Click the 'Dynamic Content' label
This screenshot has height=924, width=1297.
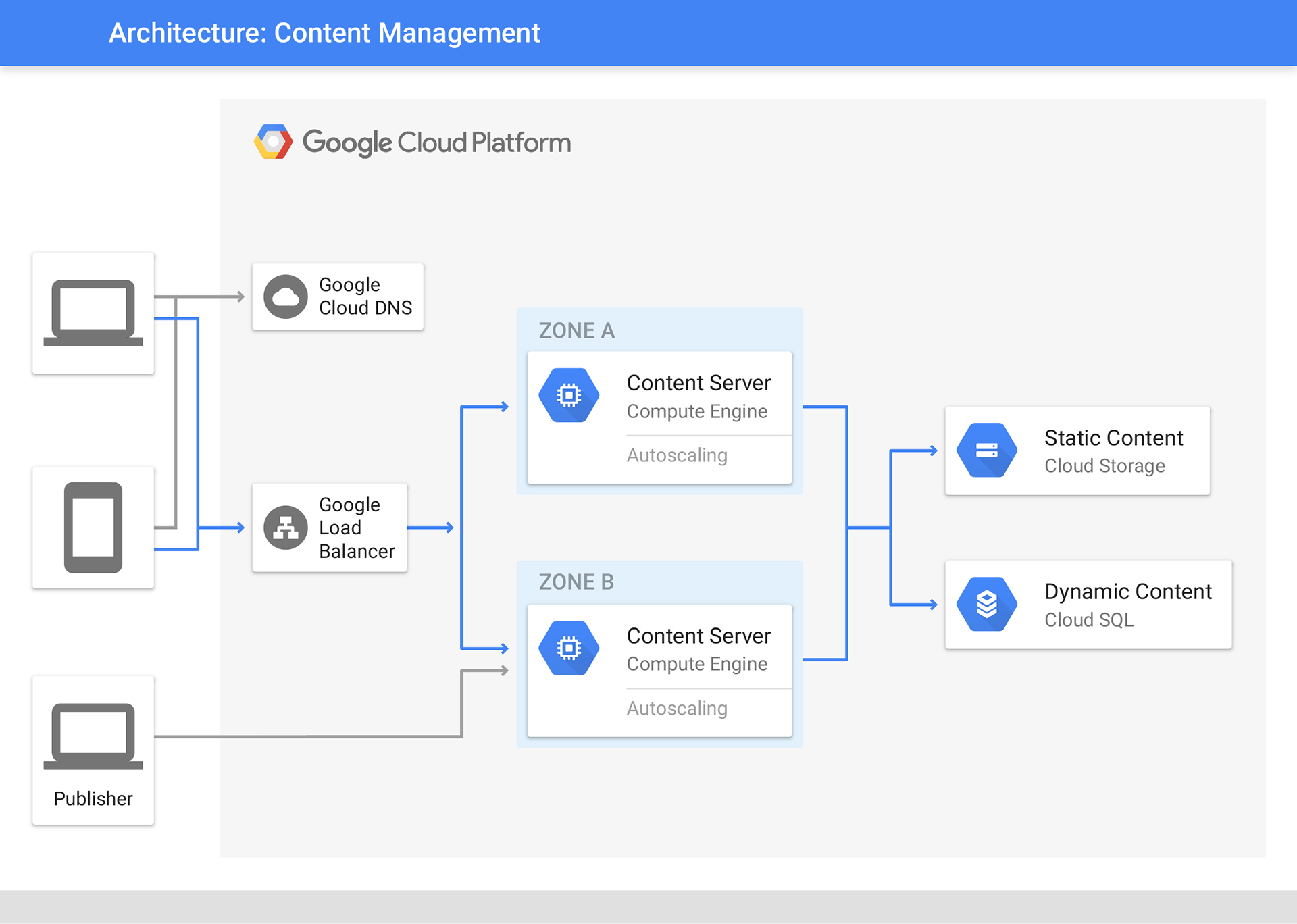pyautogui.click(x=1128, y=592)
